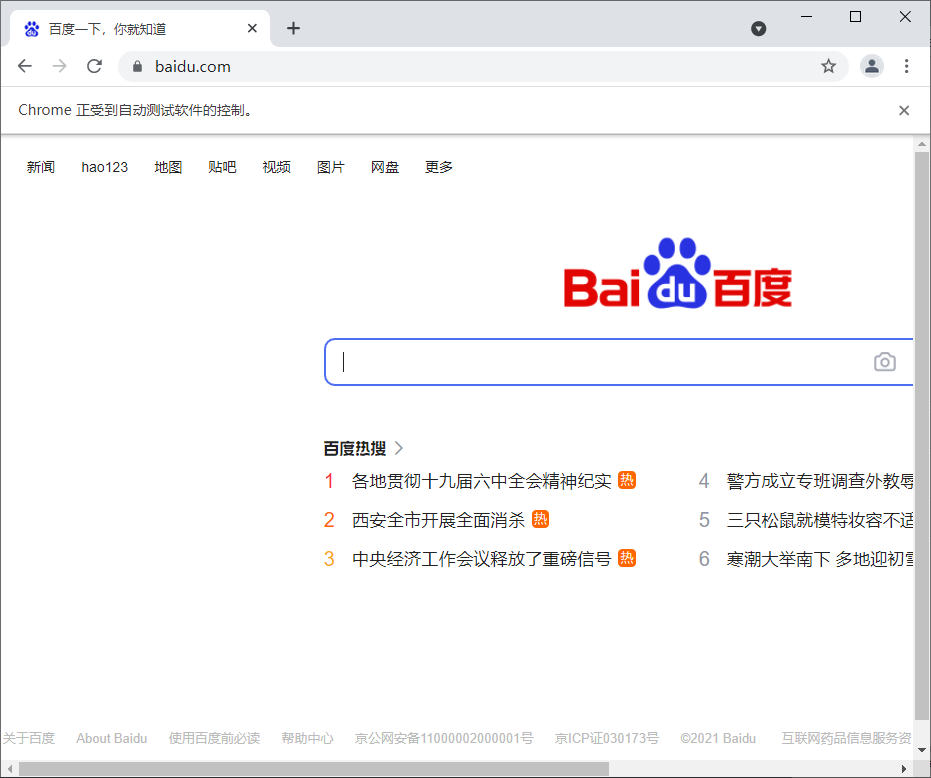Click the back navigation arrow
This screenshot has width=931, height=778.
coord(24,66)
